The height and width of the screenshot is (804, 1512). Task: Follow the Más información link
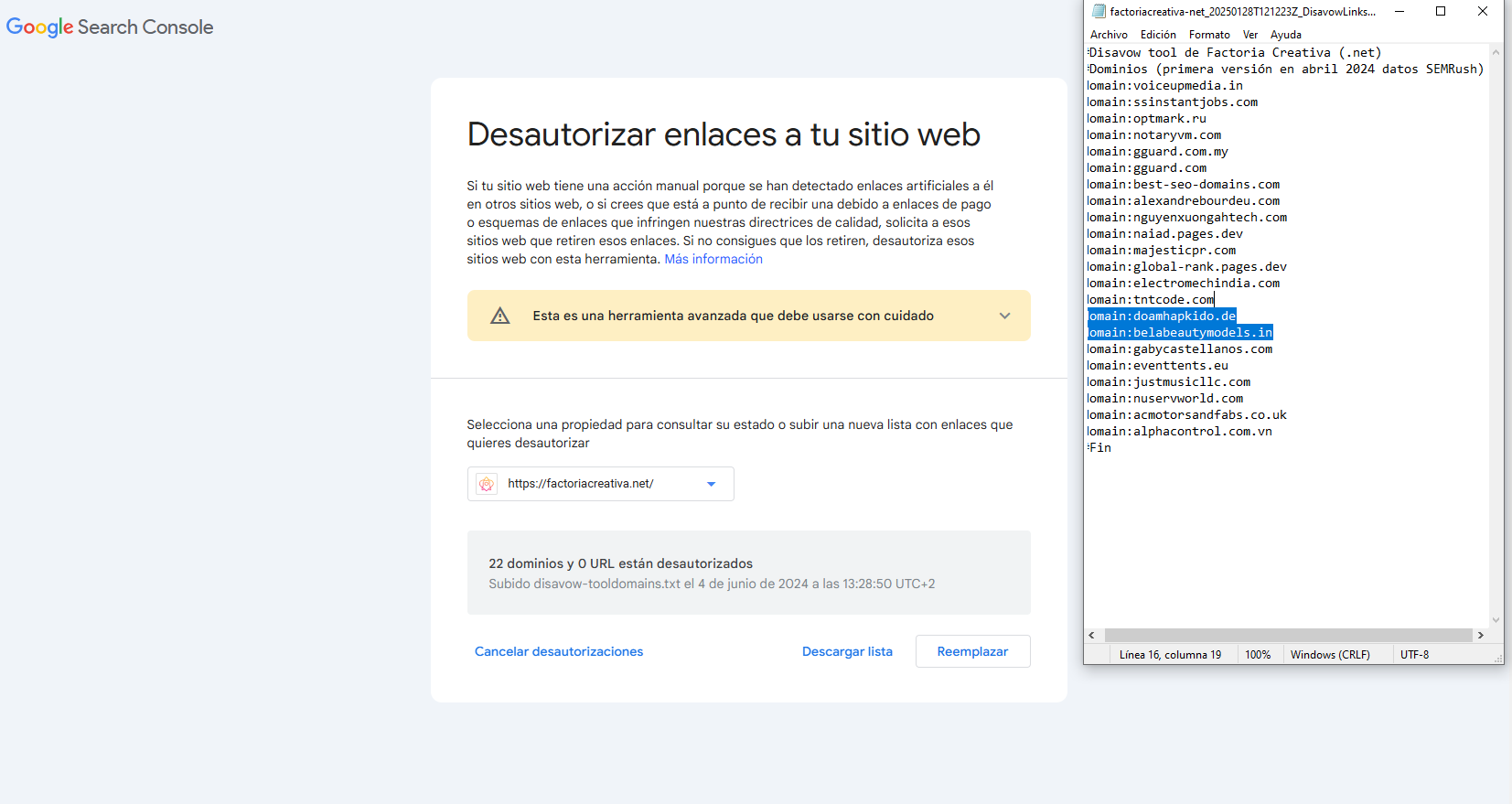pos(713,259)
